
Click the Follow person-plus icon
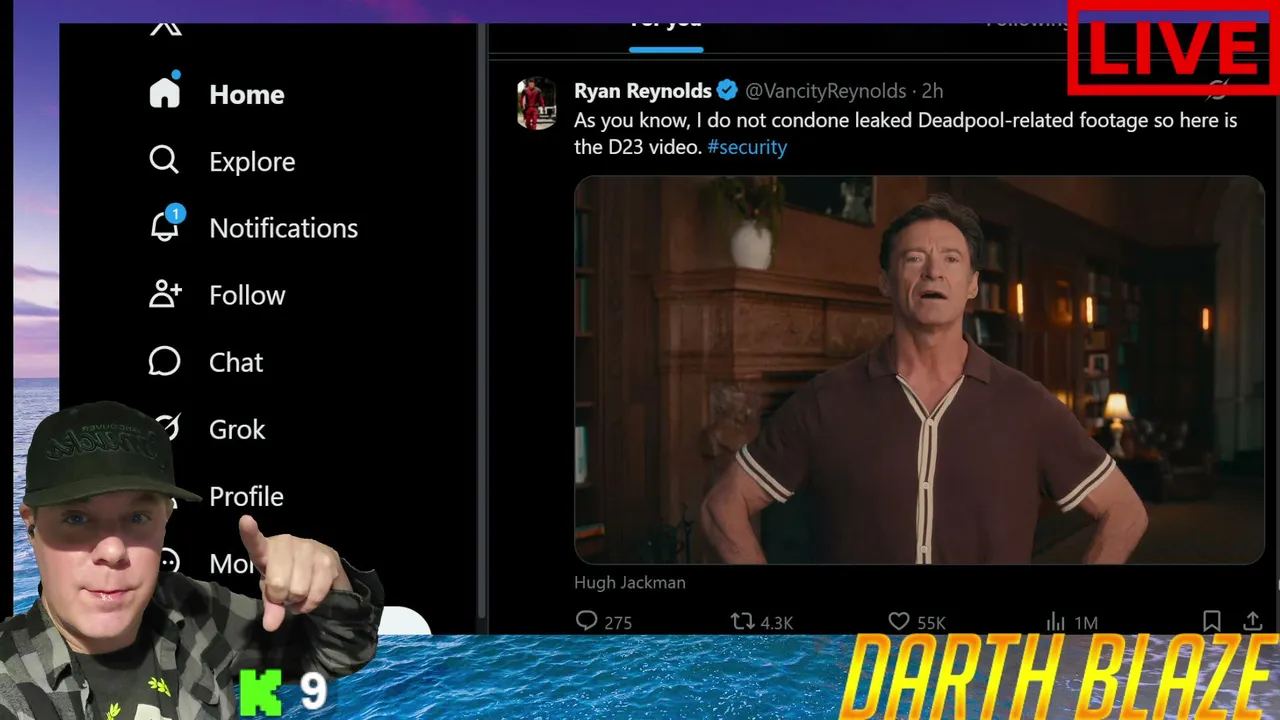[165, 294]
